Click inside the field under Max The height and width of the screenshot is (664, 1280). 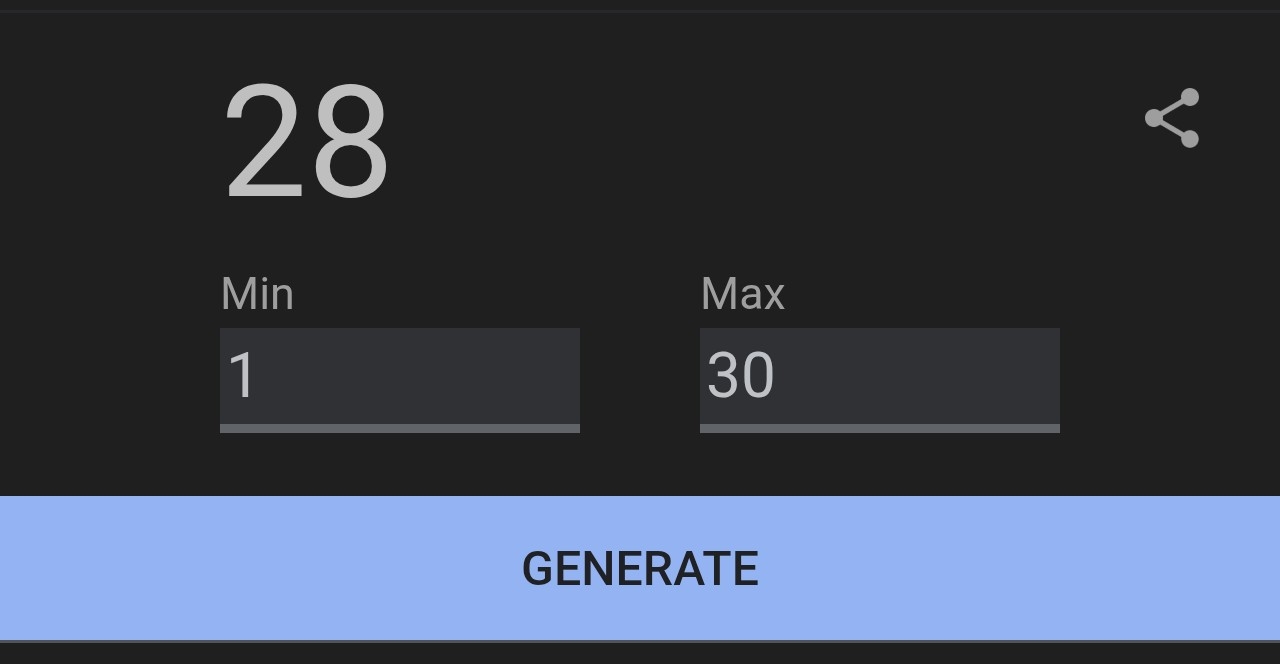tap(879, 376)
